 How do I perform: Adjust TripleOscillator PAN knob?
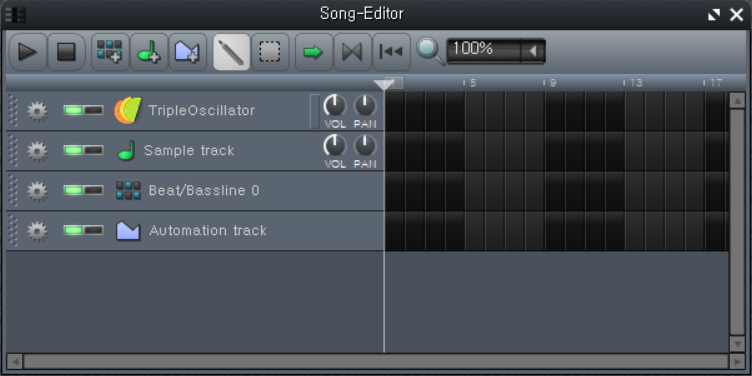[x=365, y=106]
